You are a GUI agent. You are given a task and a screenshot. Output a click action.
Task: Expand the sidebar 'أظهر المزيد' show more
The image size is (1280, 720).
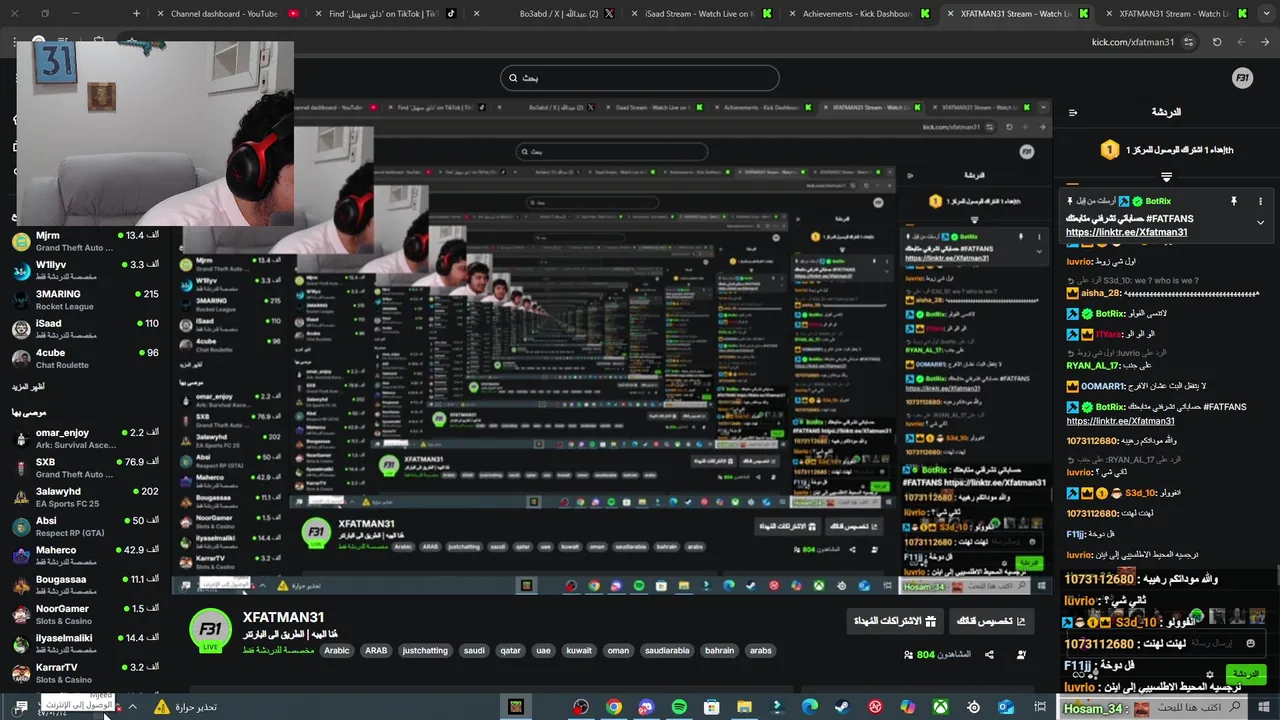point(28,386)
